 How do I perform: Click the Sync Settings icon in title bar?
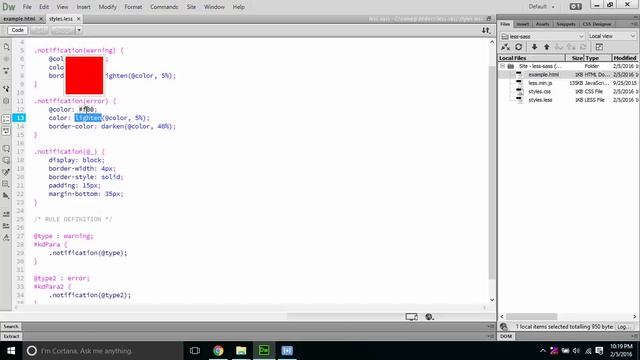tap(576, 7)
